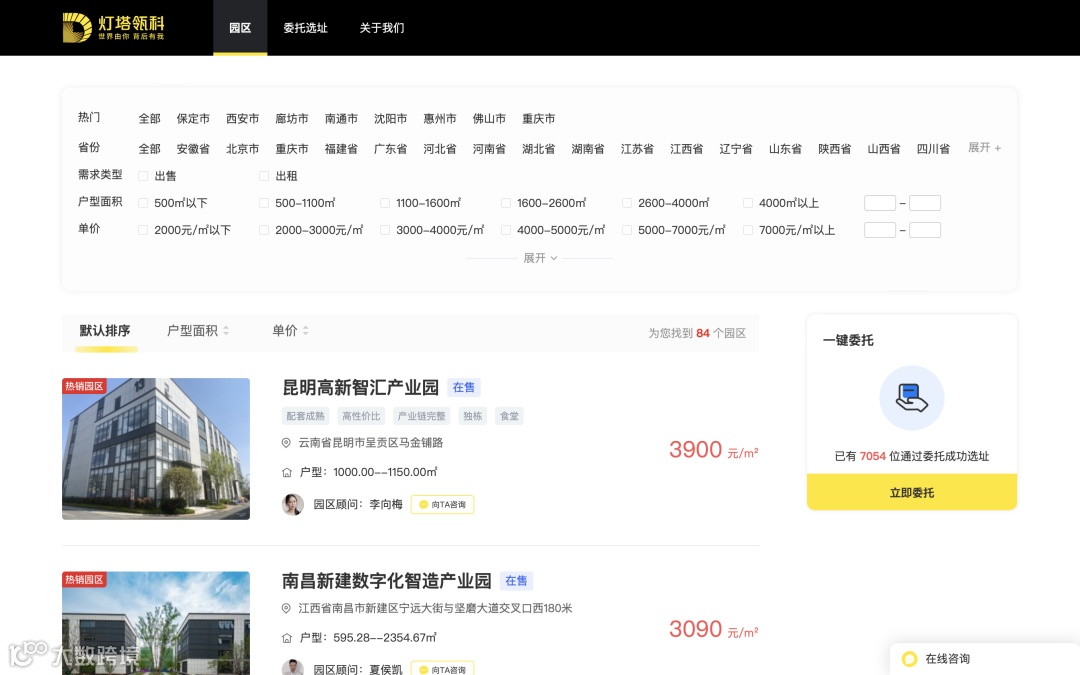Open 南昌新建数字化智造产业园 listing title
This screenshot has width=1080, height=675.
click(386, 581)
